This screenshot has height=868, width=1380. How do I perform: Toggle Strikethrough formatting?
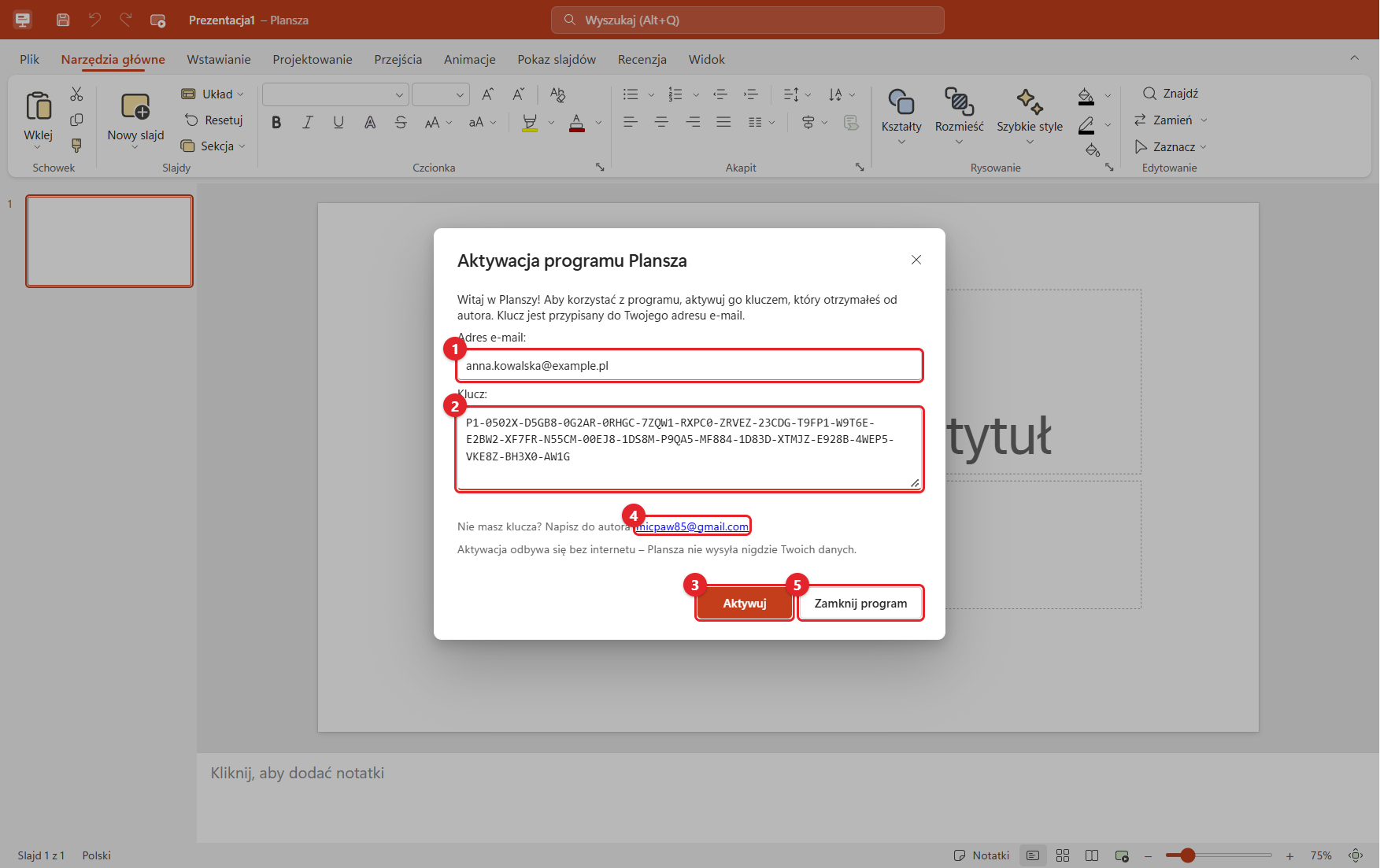pos(401,122)
